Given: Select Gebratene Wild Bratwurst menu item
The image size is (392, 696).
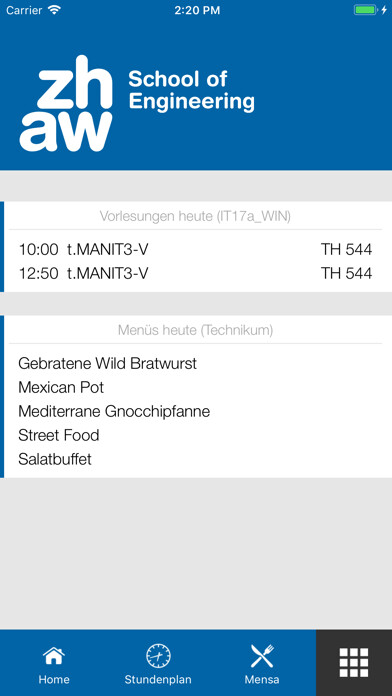Looking at the screenshot, I should point(107,364).
